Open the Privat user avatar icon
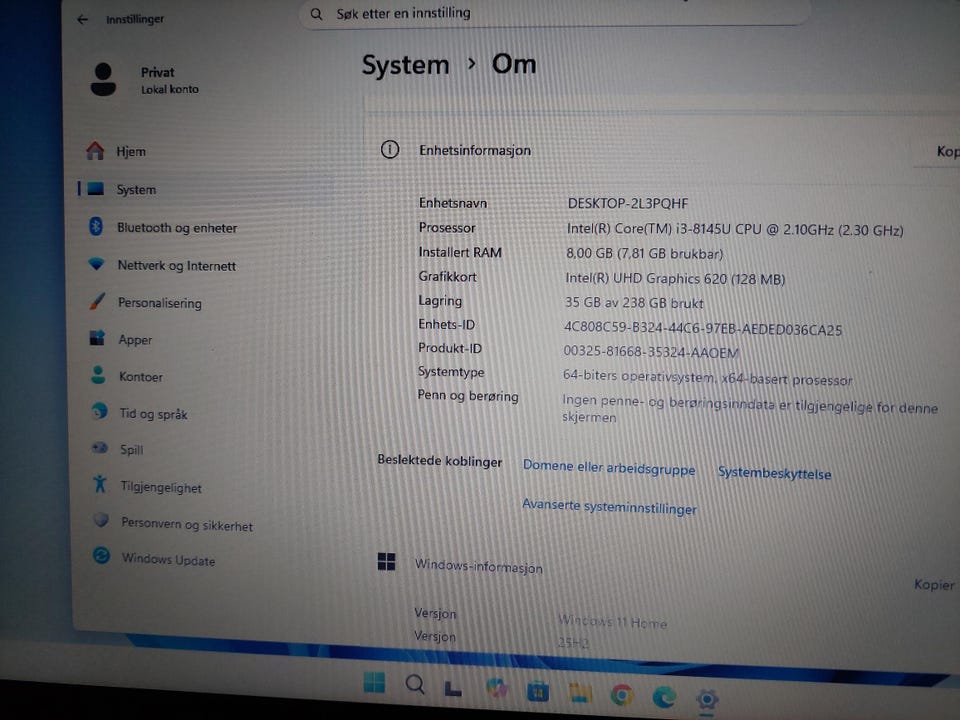 tap(103, 80)
